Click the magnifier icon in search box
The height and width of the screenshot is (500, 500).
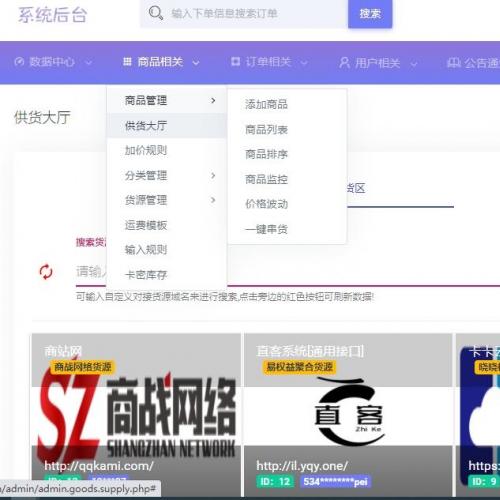pos(156,13)
